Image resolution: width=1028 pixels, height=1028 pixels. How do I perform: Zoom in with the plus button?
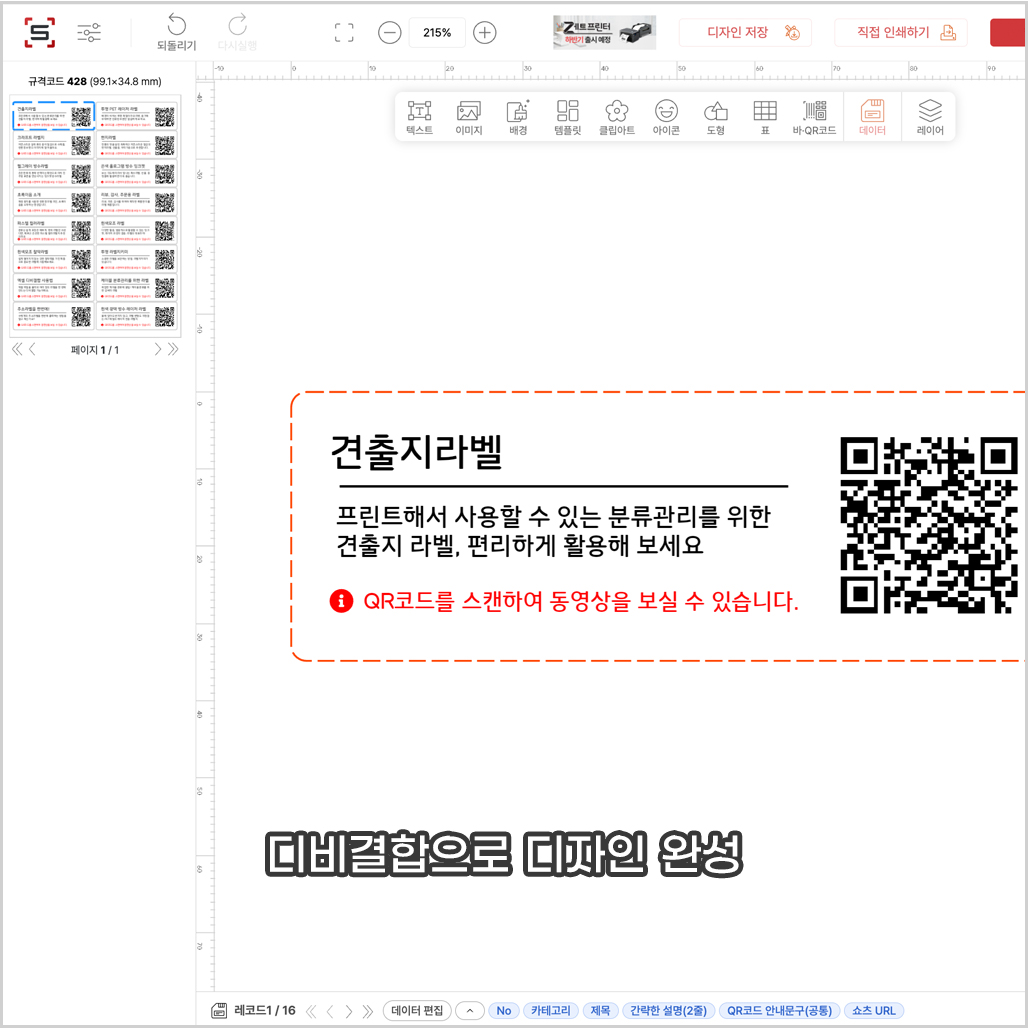coord(484,33)
